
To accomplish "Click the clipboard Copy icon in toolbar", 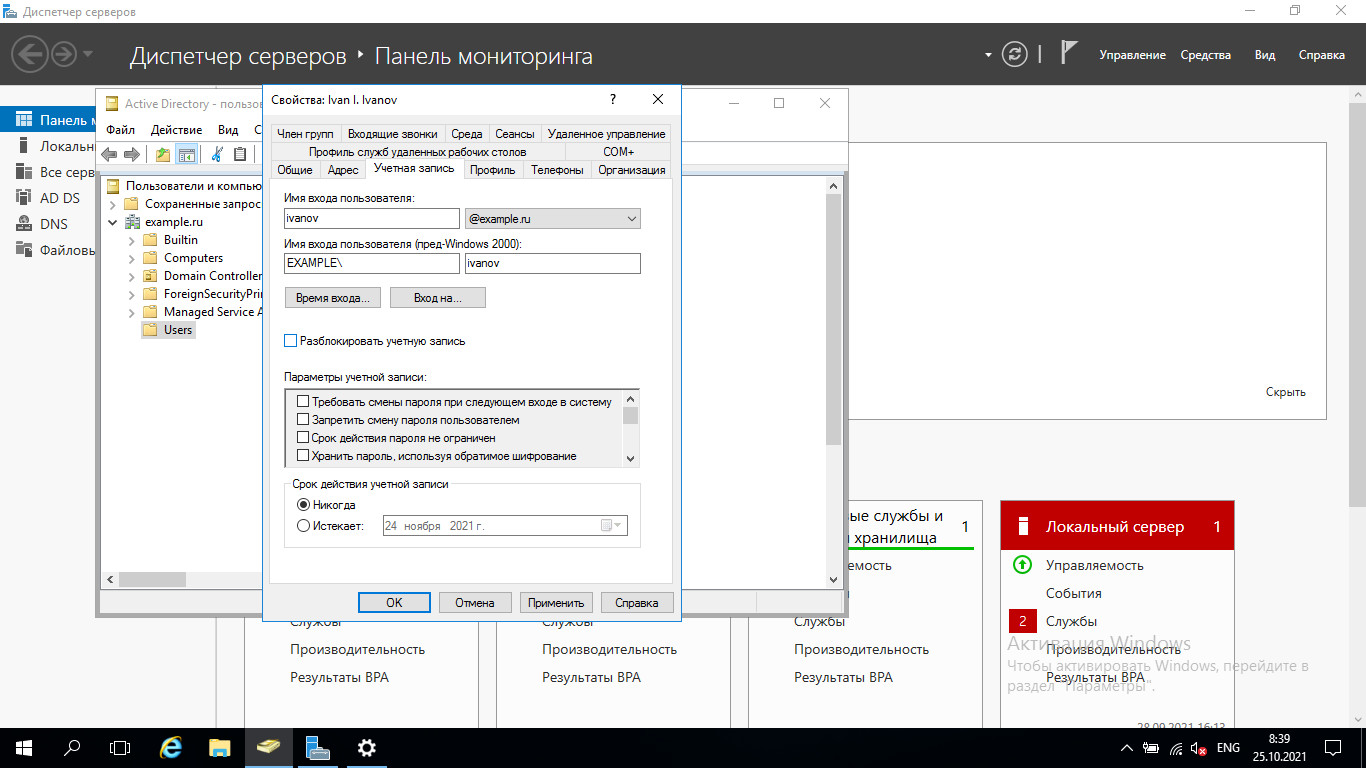I will click(x=240, y=154).
